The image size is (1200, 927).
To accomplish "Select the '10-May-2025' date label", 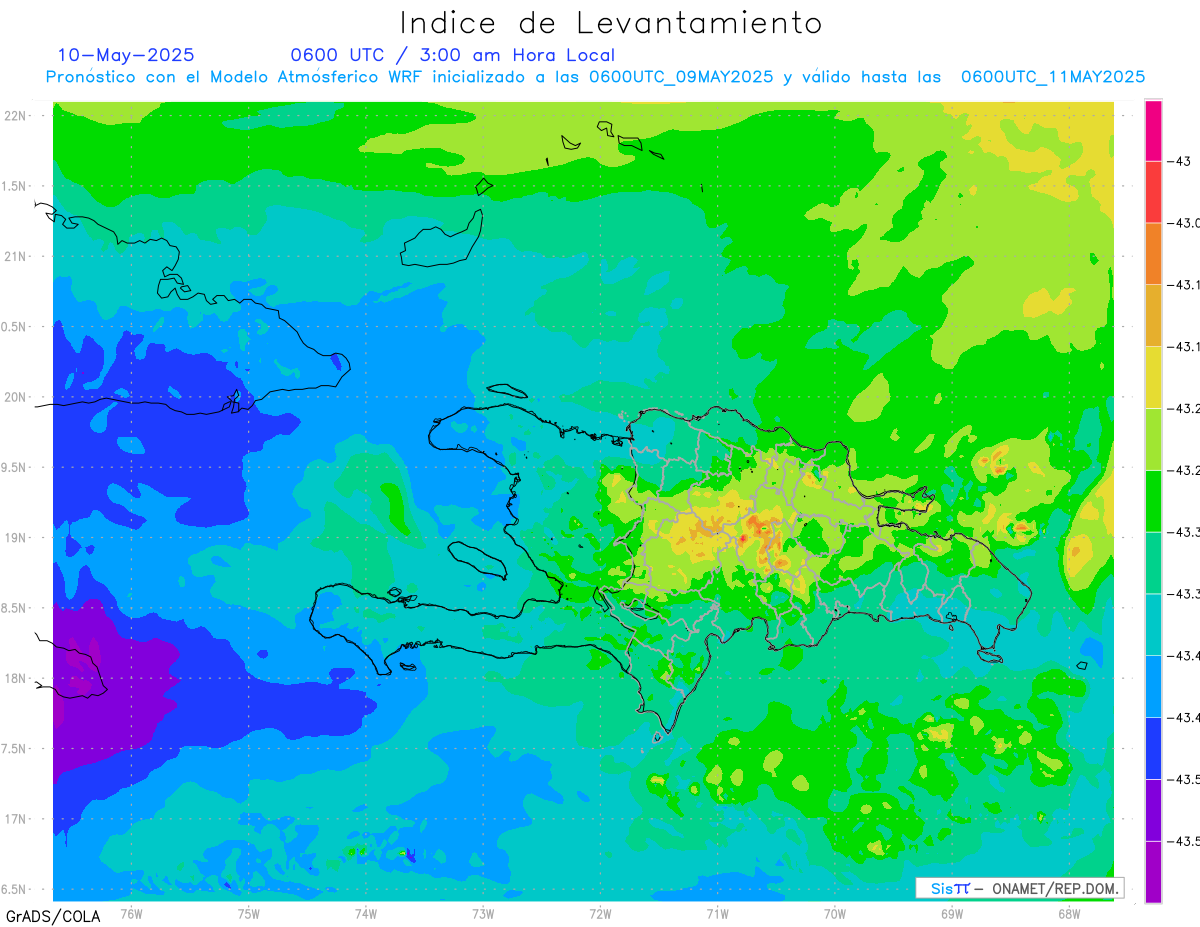I will (126, 55).
